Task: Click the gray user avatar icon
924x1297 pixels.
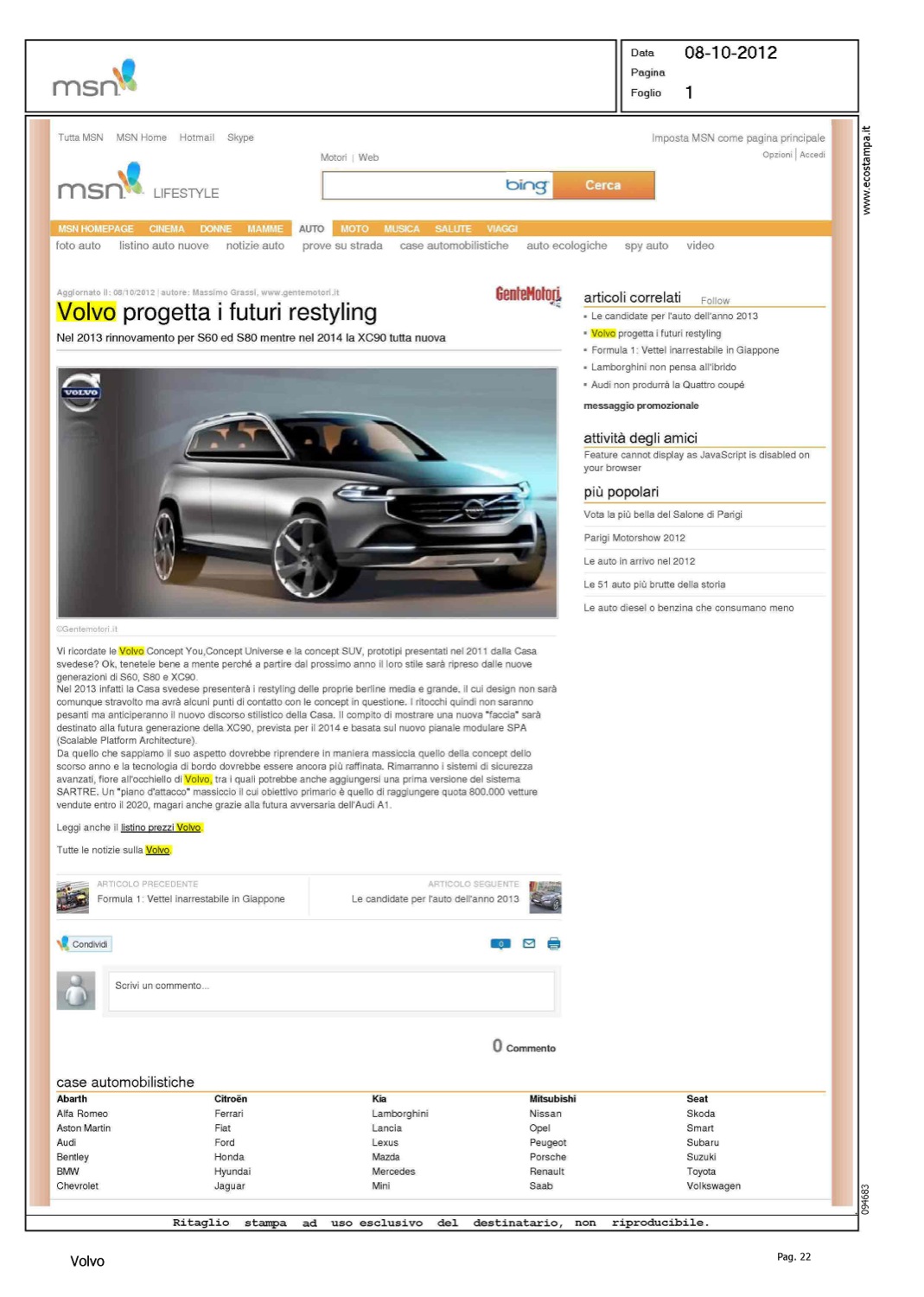Action: 76,990
